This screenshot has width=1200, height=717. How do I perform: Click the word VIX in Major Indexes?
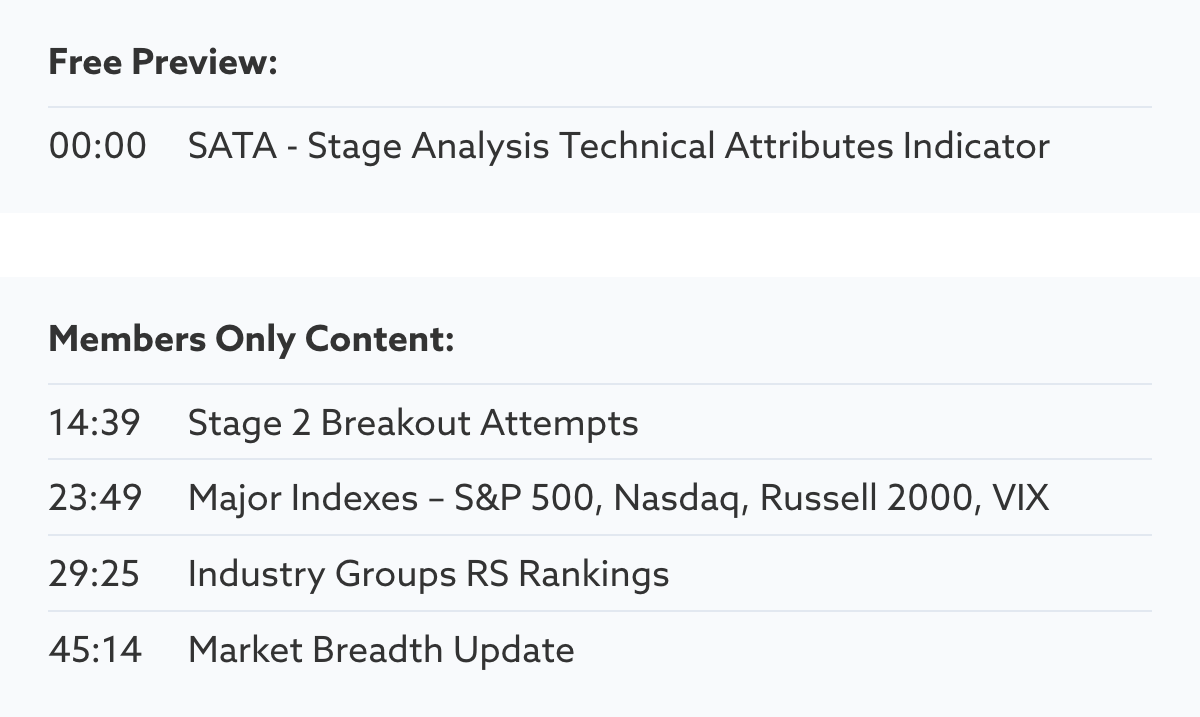1020,498
